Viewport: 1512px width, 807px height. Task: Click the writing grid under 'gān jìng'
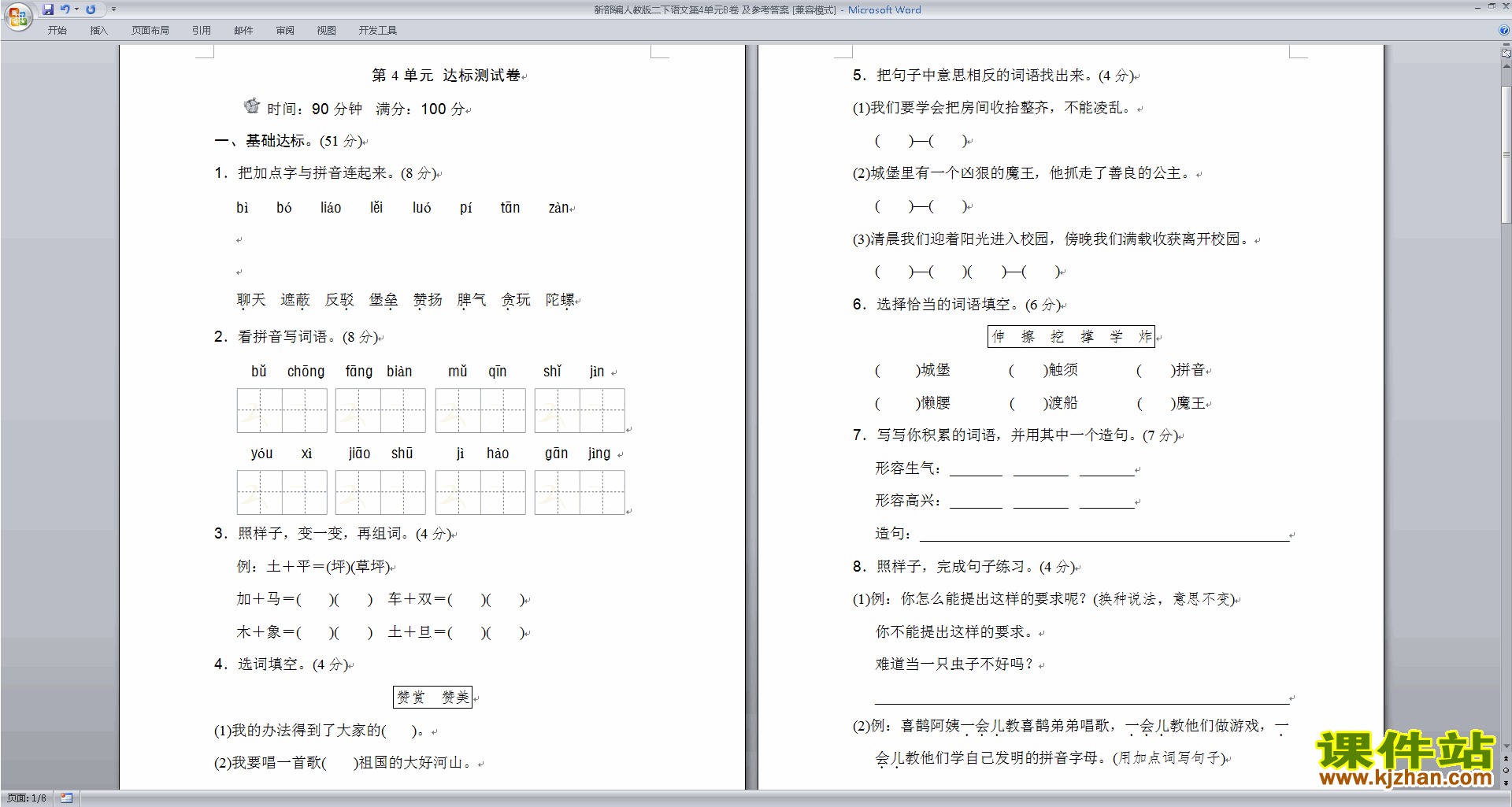pos(580,493)
